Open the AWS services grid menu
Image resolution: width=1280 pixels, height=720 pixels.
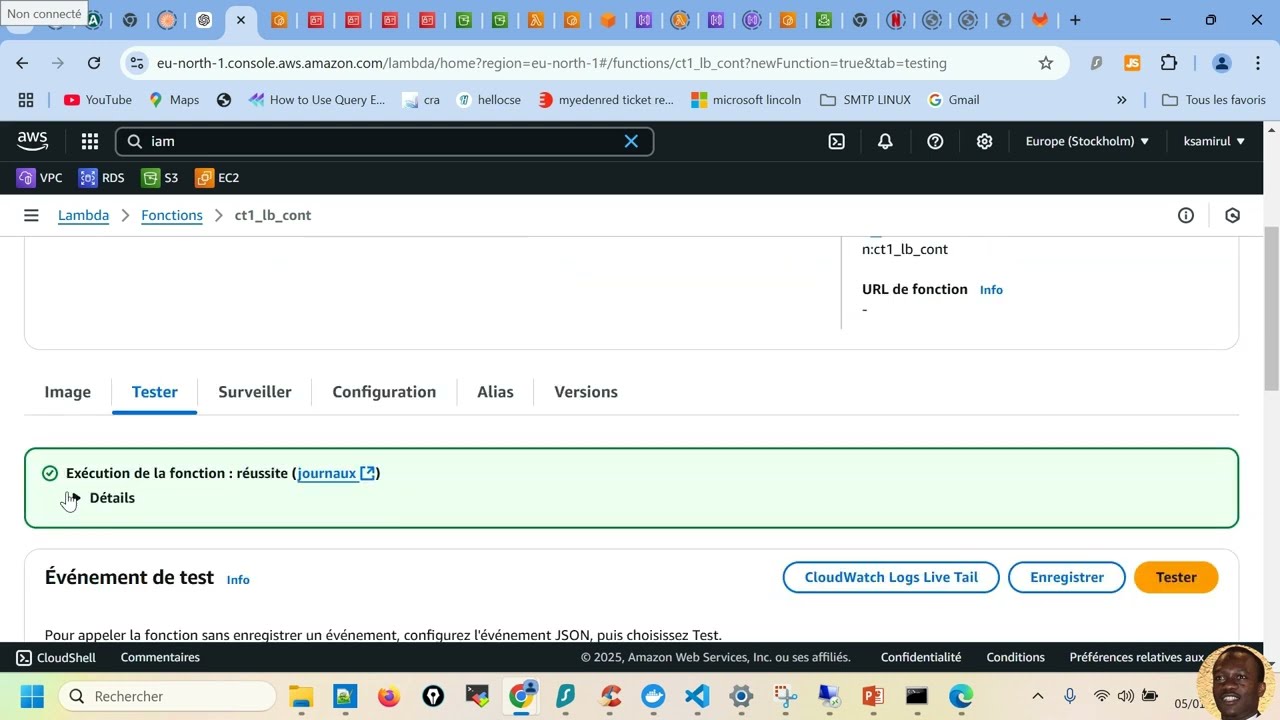coord(90,141)
